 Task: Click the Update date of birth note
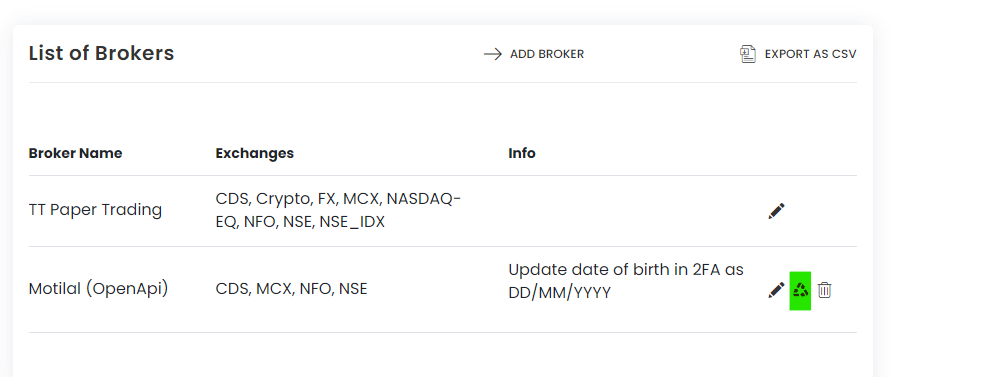coord(626,281)
